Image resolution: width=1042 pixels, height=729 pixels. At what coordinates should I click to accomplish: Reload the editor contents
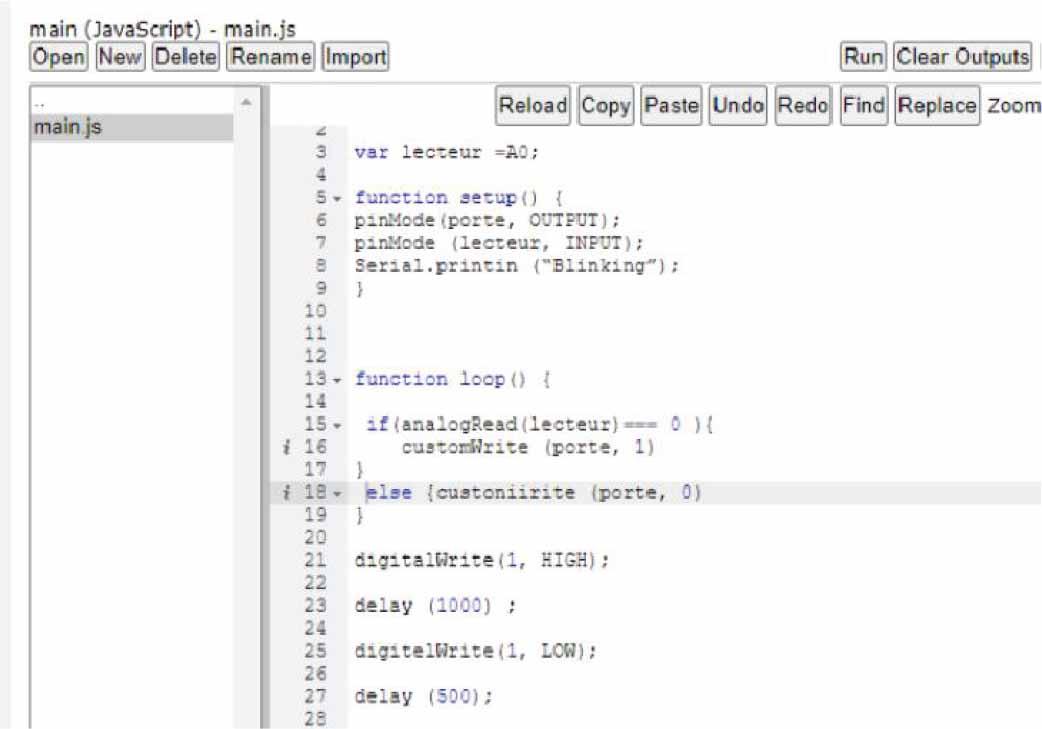pyautogui.click(x=533, y=105)
